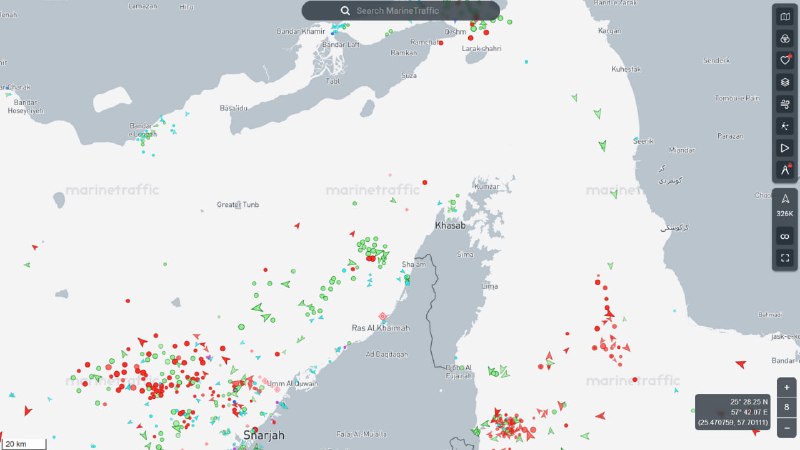Zoom in with the plus button
This screenshot has height=450, width=800.
[786, 388]
